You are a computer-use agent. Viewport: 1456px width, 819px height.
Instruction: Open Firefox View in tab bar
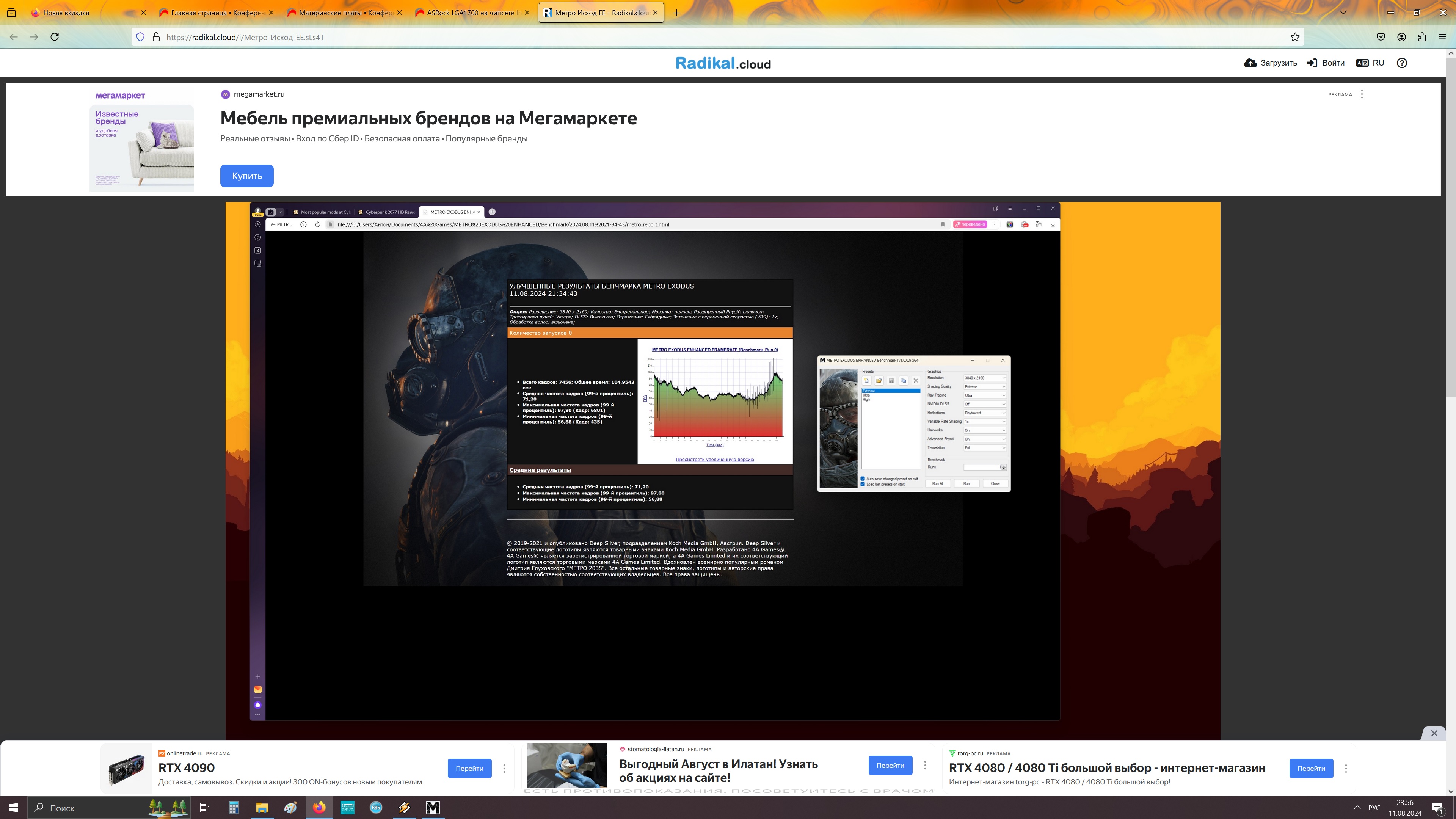(11, 13)
